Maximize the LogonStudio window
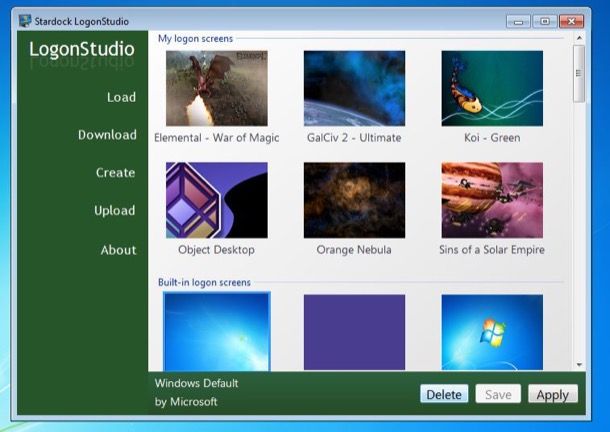610x432 pixels. pyautogui.click(x=545, y=21)
